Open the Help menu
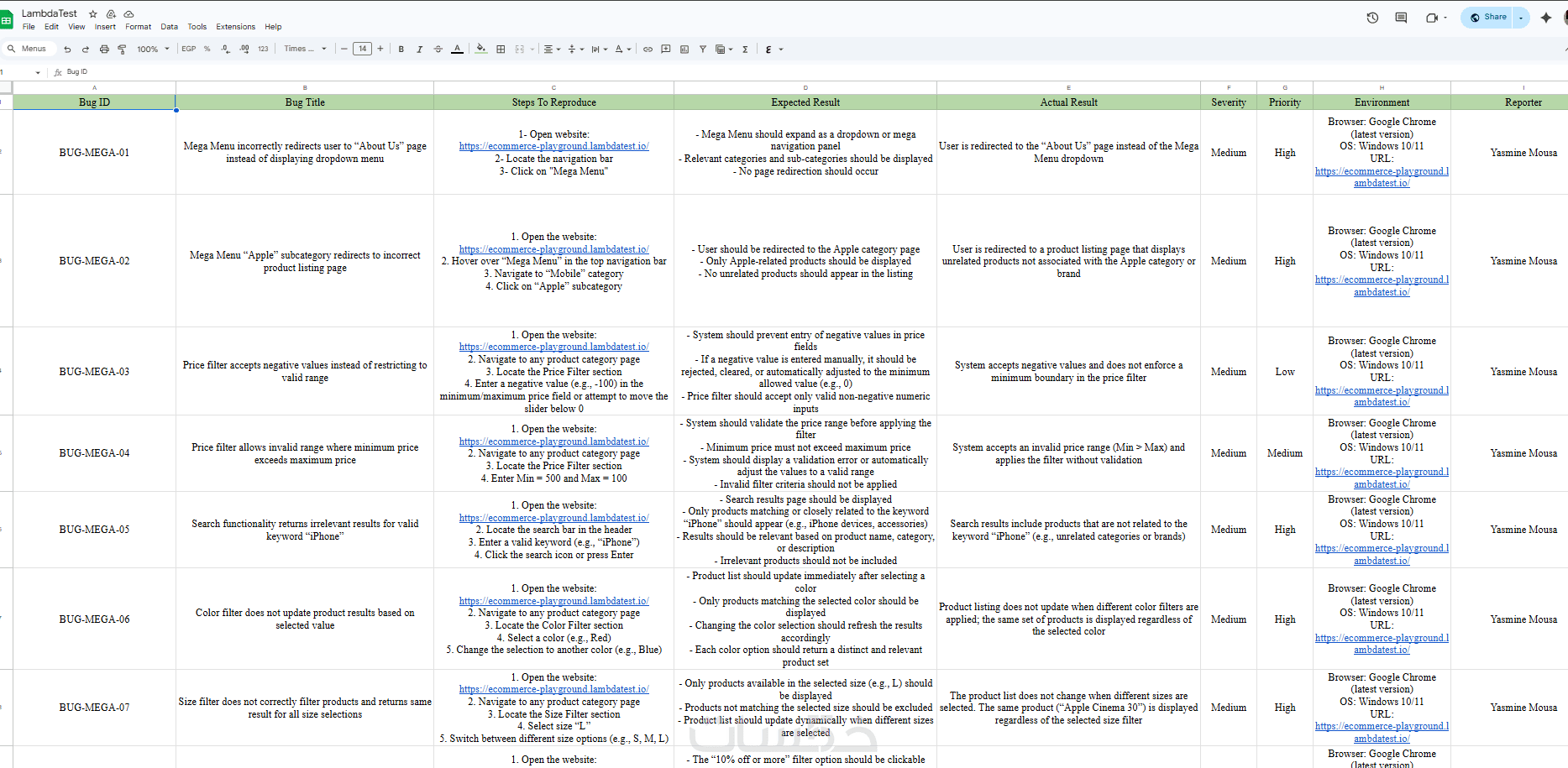Viewport: 1568px width, 768px height. pos(273,27)
